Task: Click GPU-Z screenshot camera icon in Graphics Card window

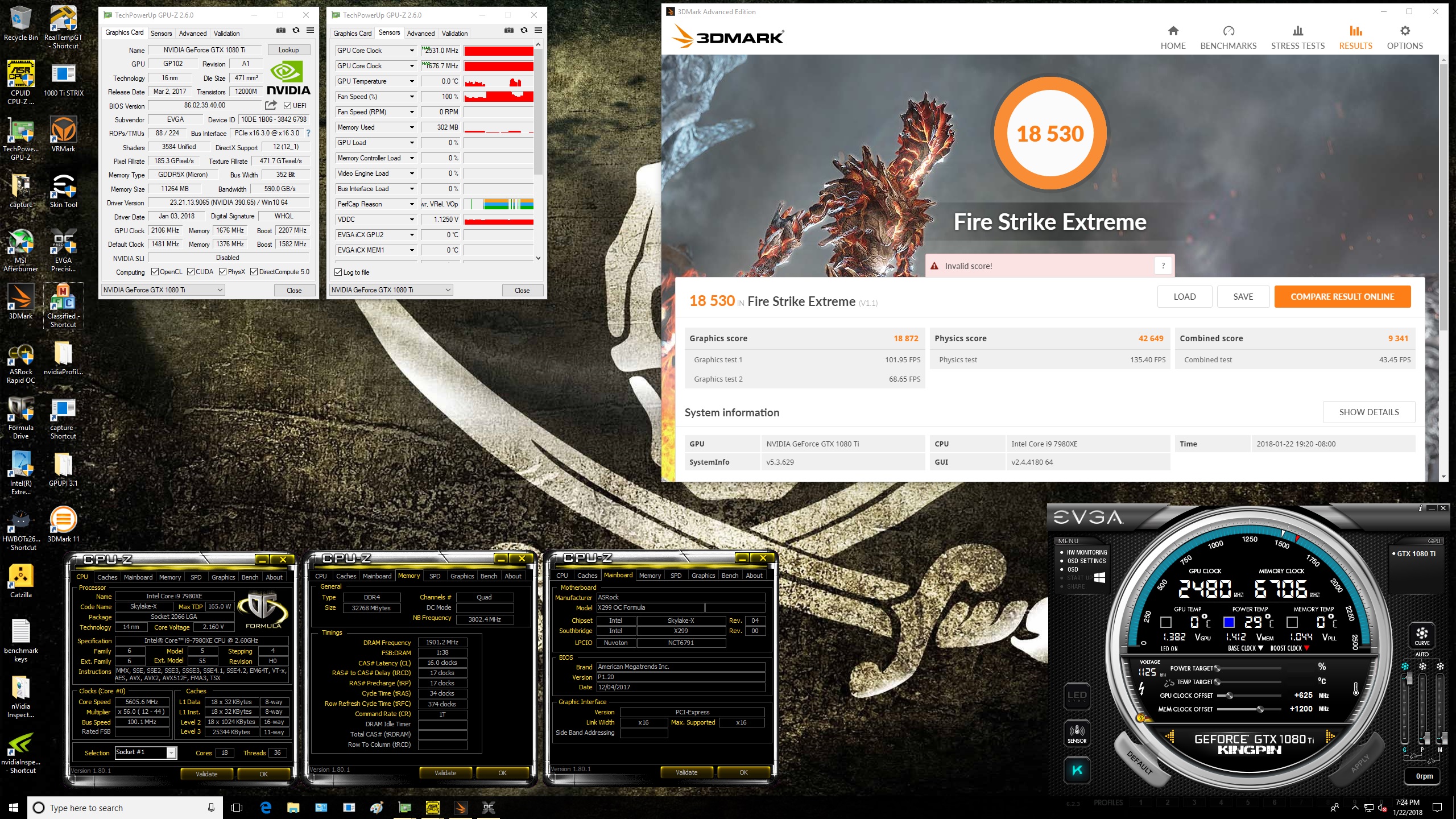Action: (x=281, y=31)
